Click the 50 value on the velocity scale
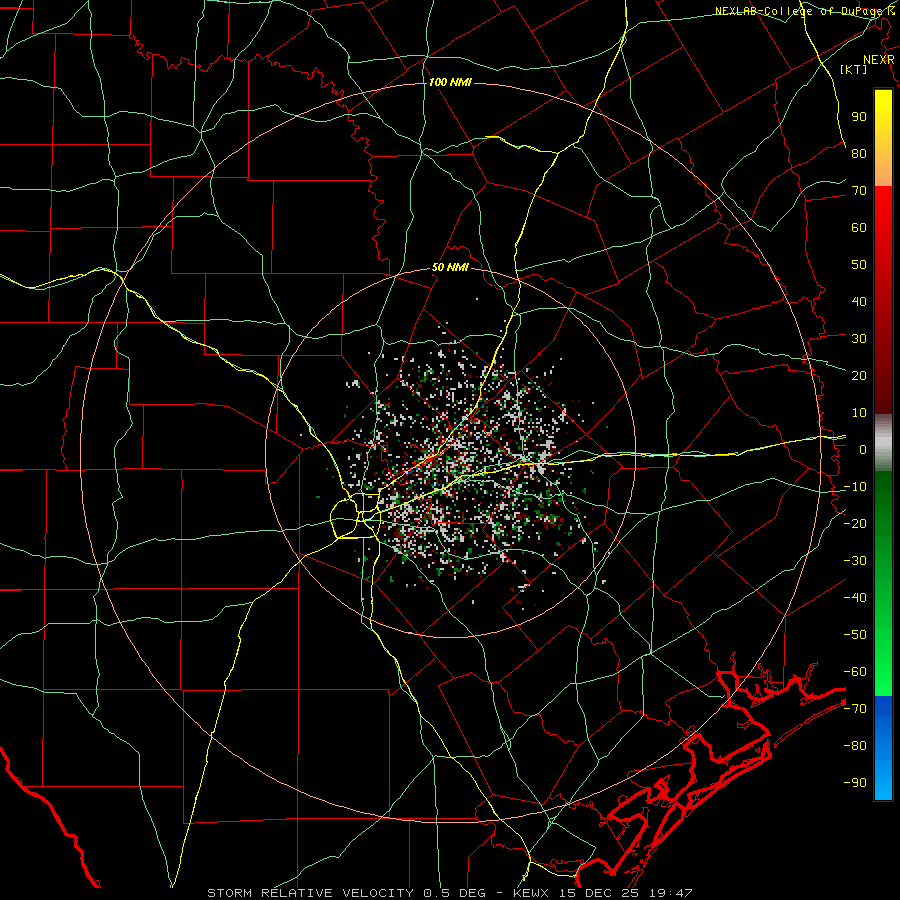This screenshot has width=900, height=900. tap(859, 265)
